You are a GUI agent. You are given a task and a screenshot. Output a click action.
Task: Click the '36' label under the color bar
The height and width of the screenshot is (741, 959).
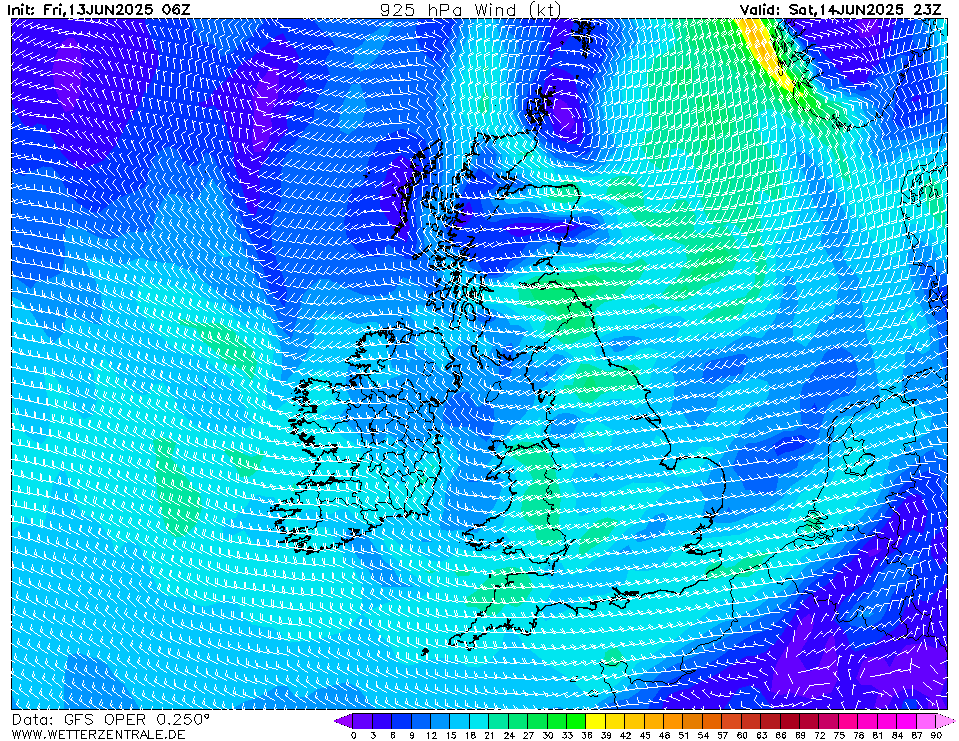(x=586, y=735)
